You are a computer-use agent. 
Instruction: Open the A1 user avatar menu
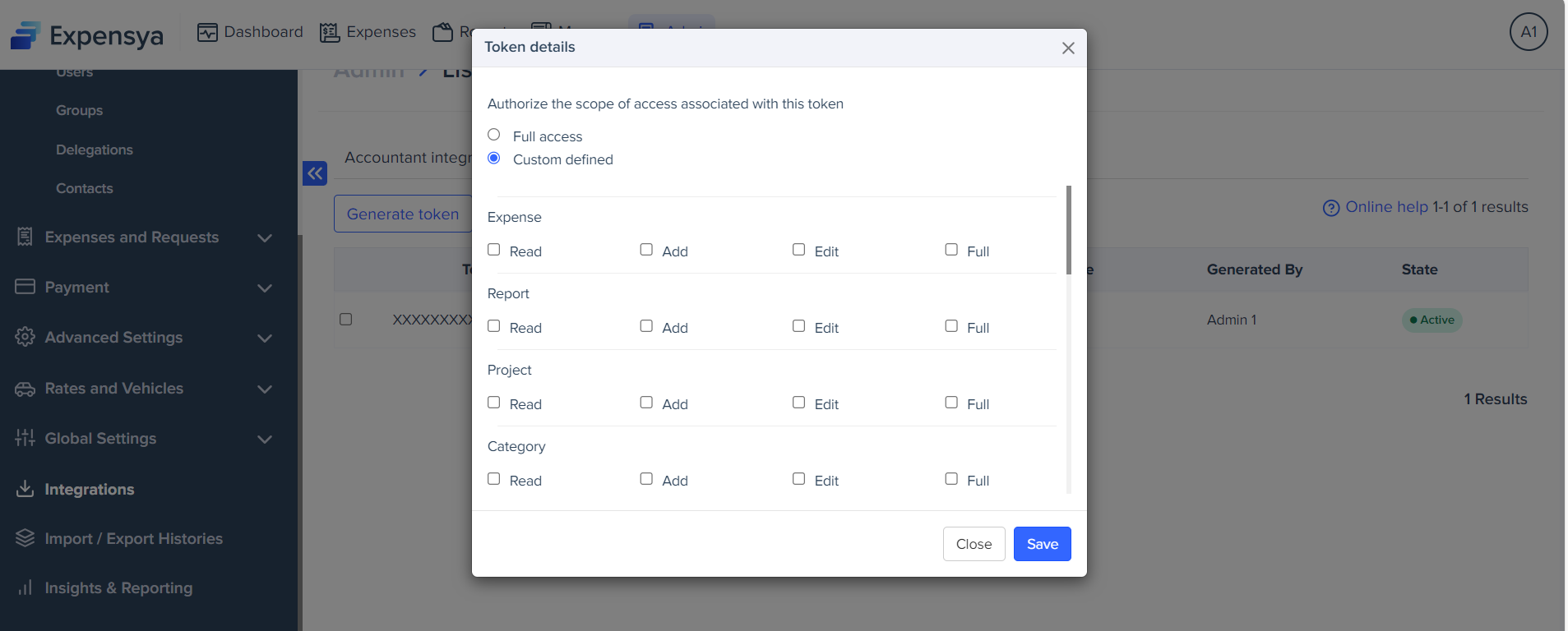[x=1528, y=32]
